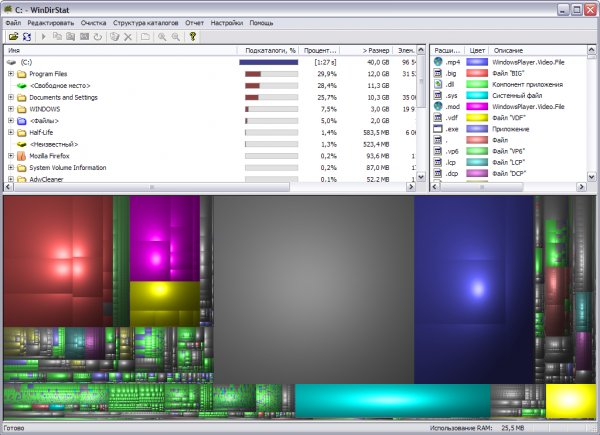600x435 pixels.
Task: Open the Отчет menu
Action: tap(194, 23)
